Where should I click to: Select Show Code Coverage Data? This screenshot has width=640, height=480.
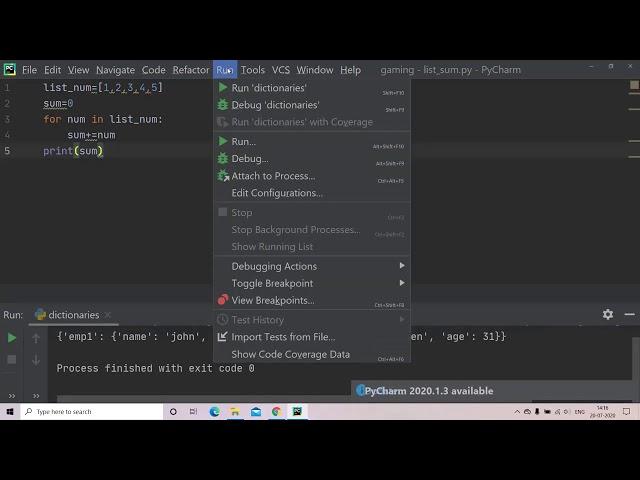(312, 354)
